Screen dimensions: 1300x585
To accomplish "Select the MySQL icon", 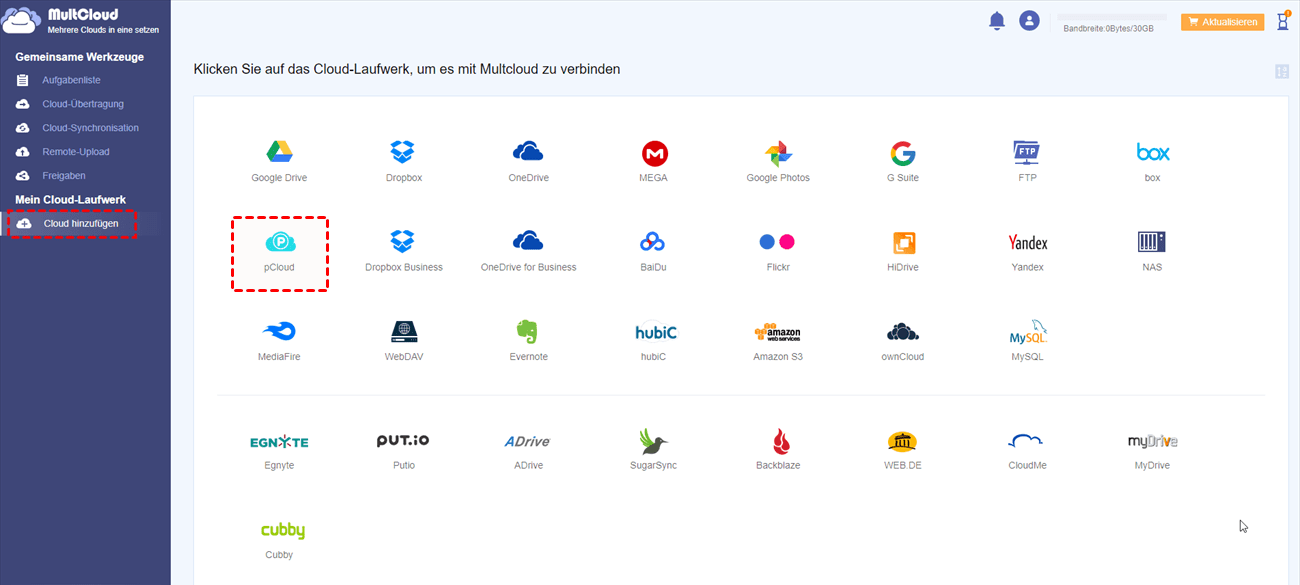I will [1028, 332].
